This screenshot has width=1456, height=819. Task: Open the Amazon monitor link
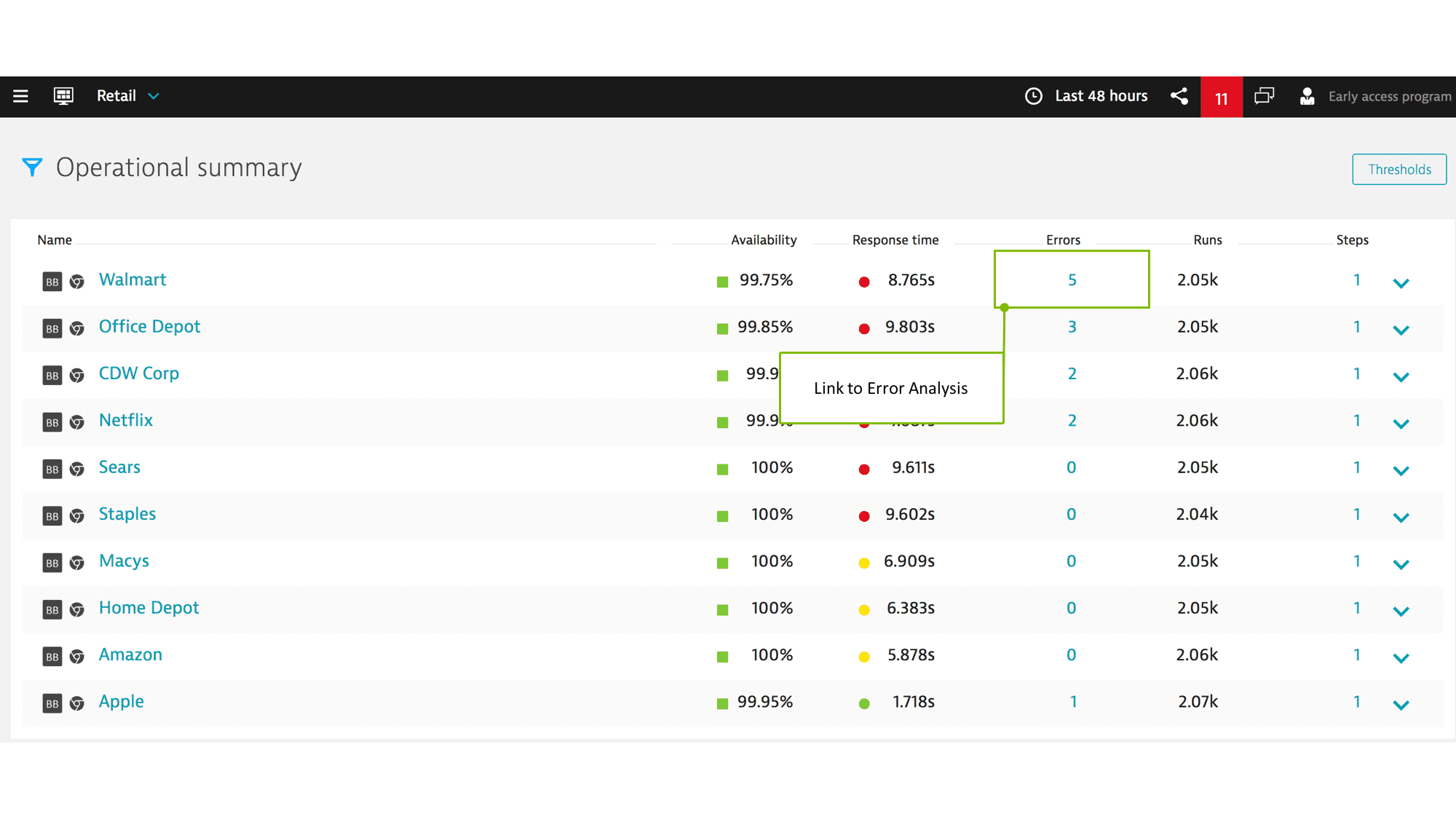click(130, 654)
